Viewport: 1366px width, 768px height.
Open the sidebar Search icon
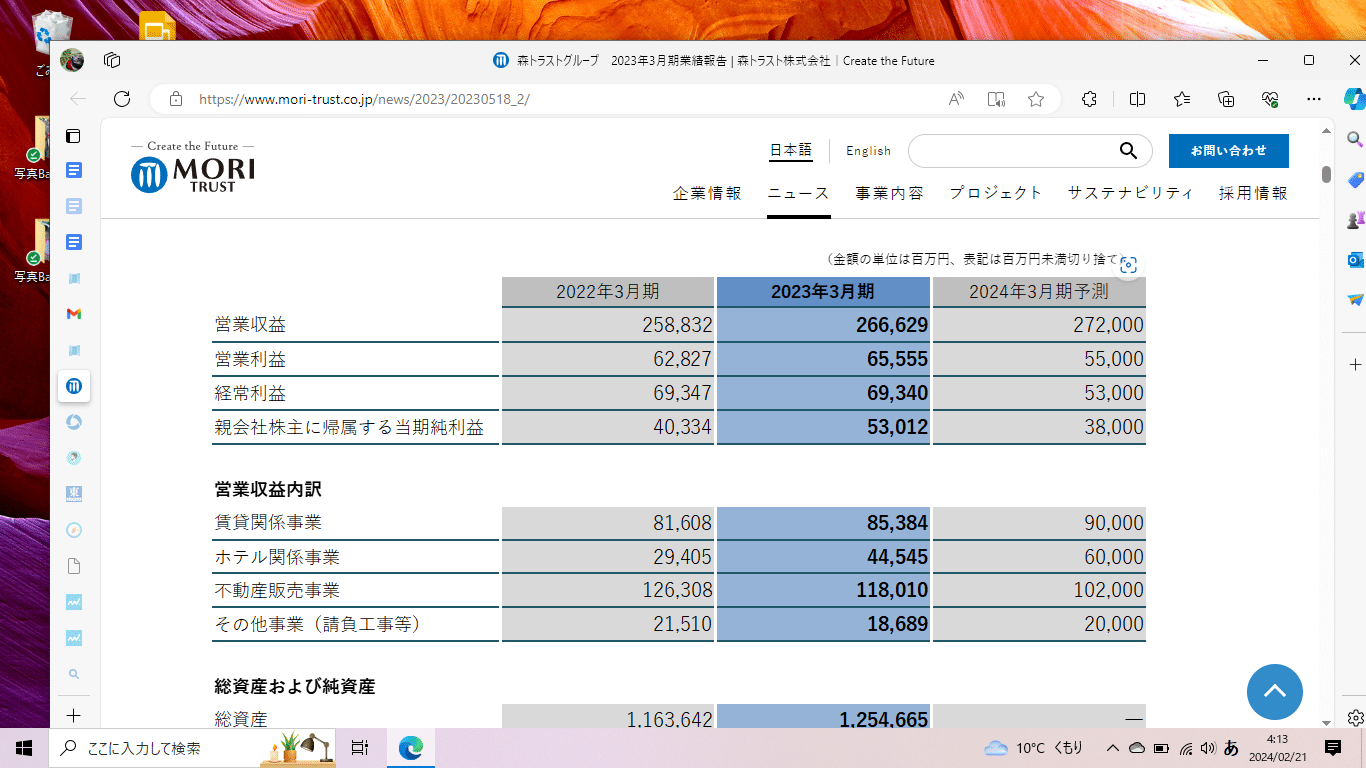pos(1355,139)
